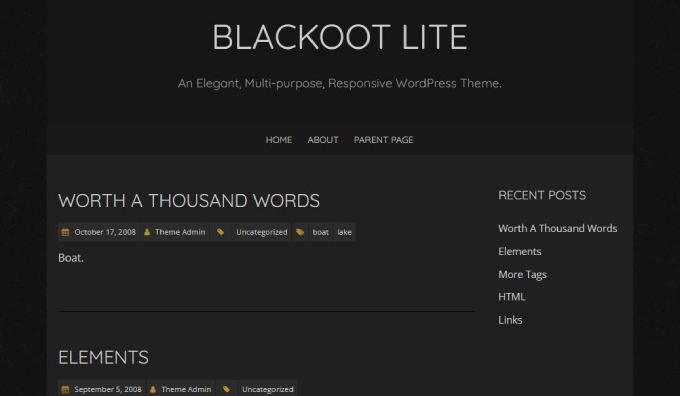Click the 'Boat.' post excerpt text

(71, 258)
